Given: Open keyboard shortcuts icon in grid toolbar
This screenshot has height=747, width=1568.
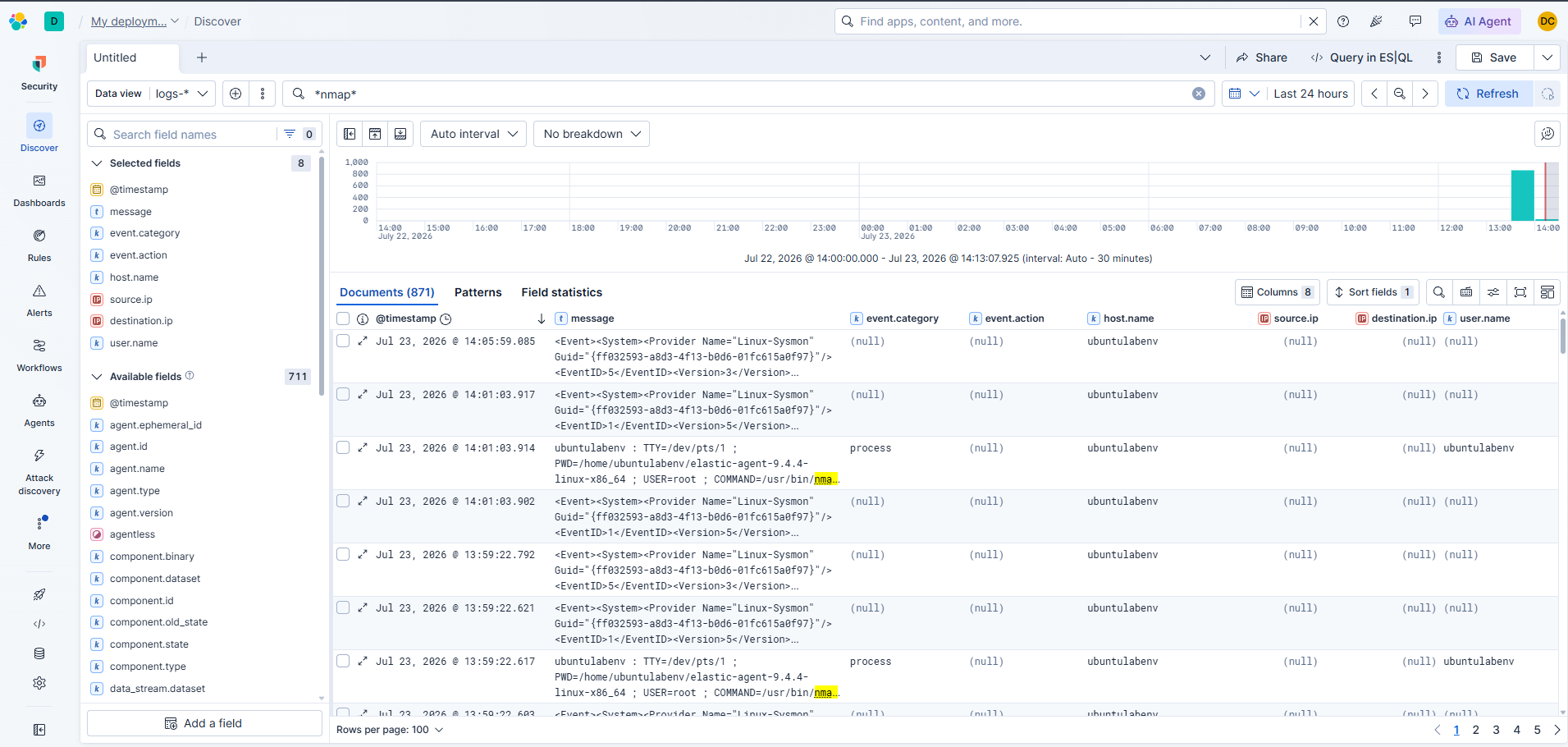Looking at the screenshot, I should (x=1466, y=292).
